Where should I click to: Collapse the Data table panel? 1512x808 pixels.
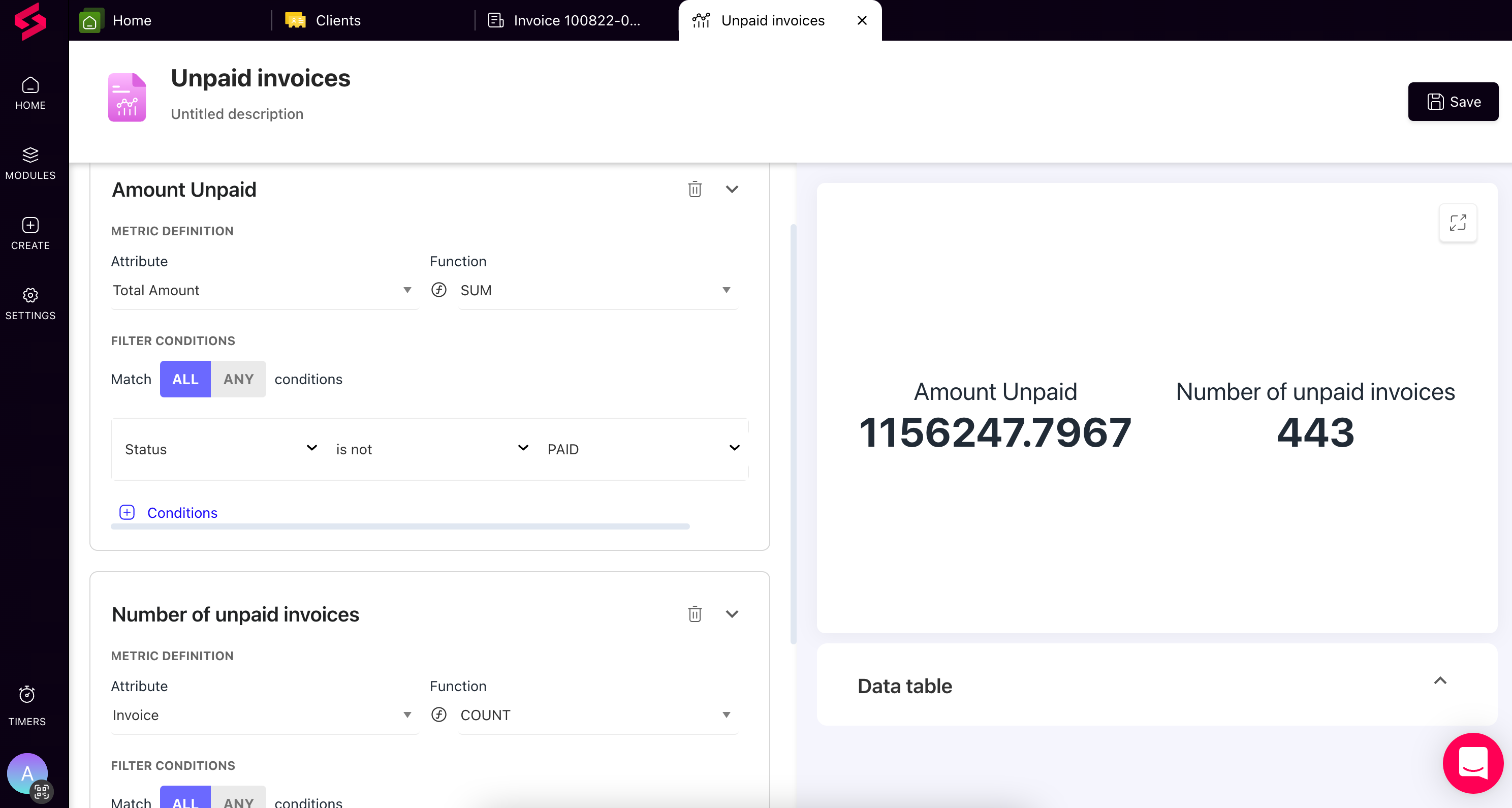click(x=1440, y=680)
